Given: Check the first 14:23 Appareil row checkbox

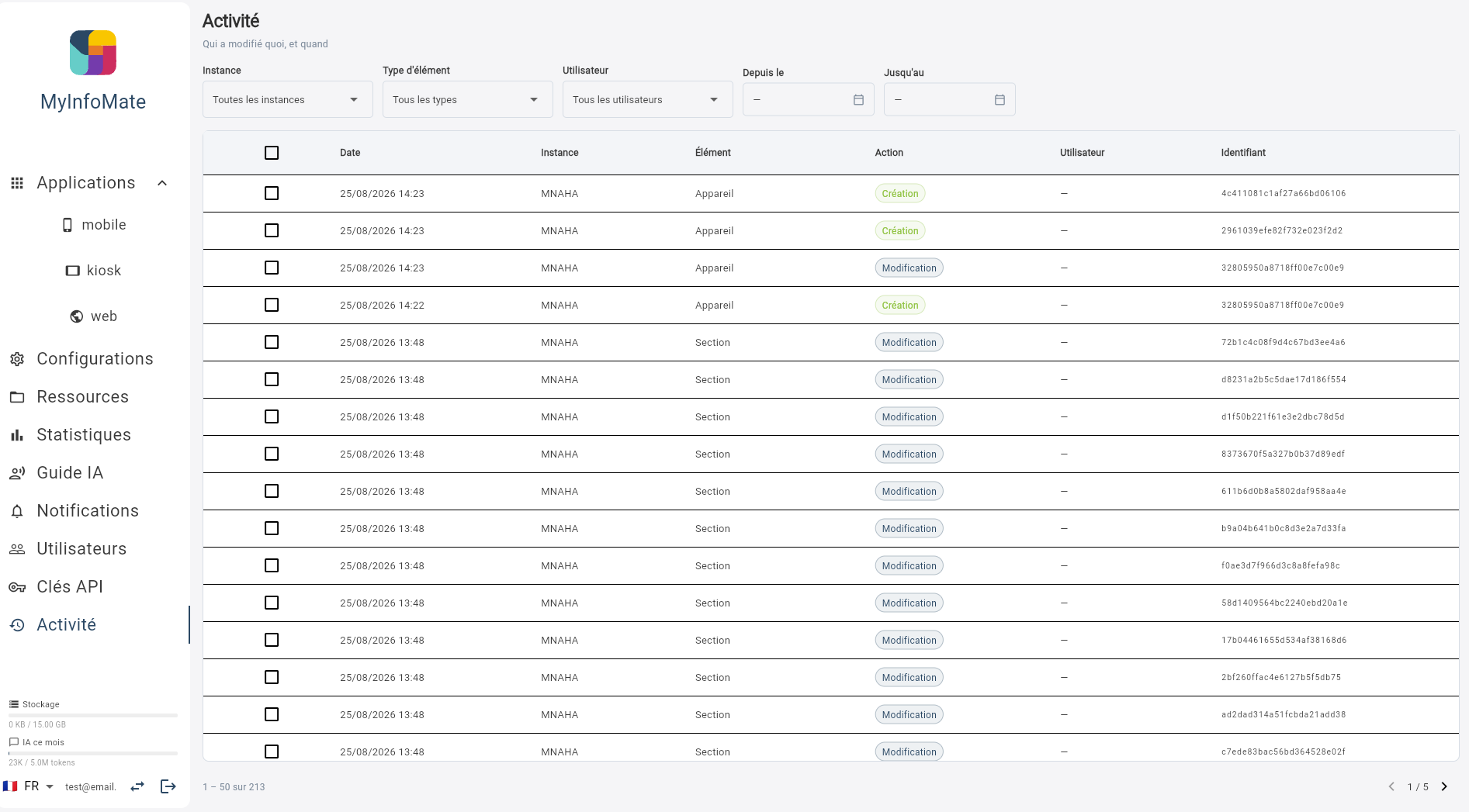Looking at the screenshot, I should click(272, 193).
